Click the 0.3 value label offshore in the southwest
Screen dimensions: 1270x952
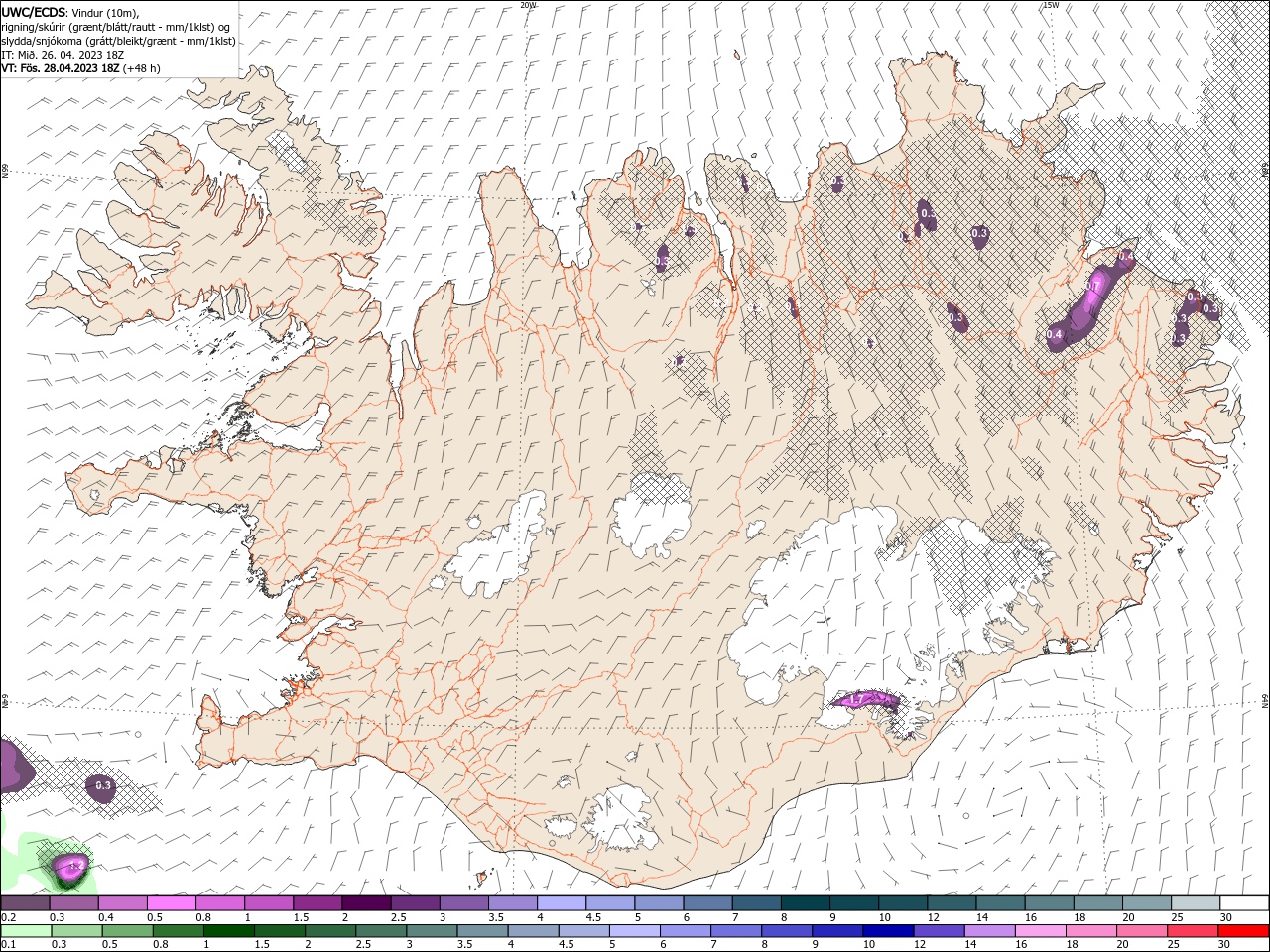point(103,785)
